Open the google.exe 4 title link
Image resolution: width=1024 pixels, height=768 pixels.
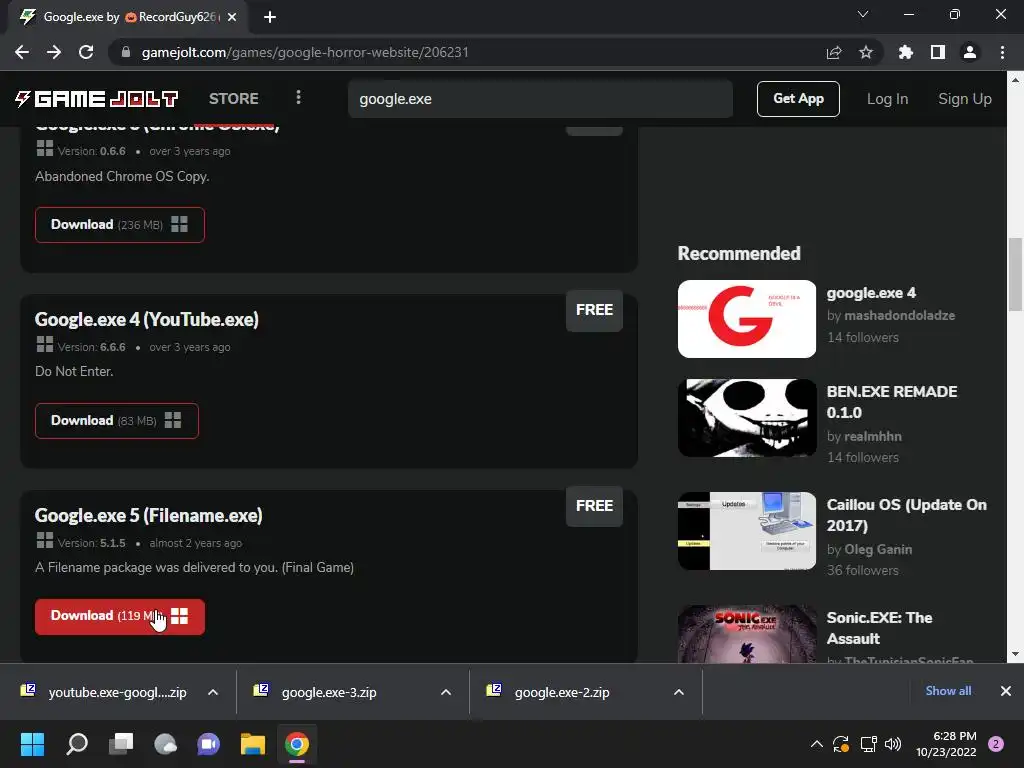tap(871, 293)
